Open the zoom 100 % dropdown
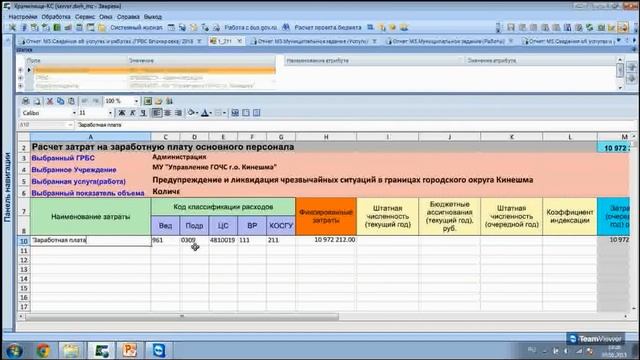Image resolution: width=640 pixels, height=360 pixels. pyautogui.click(x=136, y=101)
